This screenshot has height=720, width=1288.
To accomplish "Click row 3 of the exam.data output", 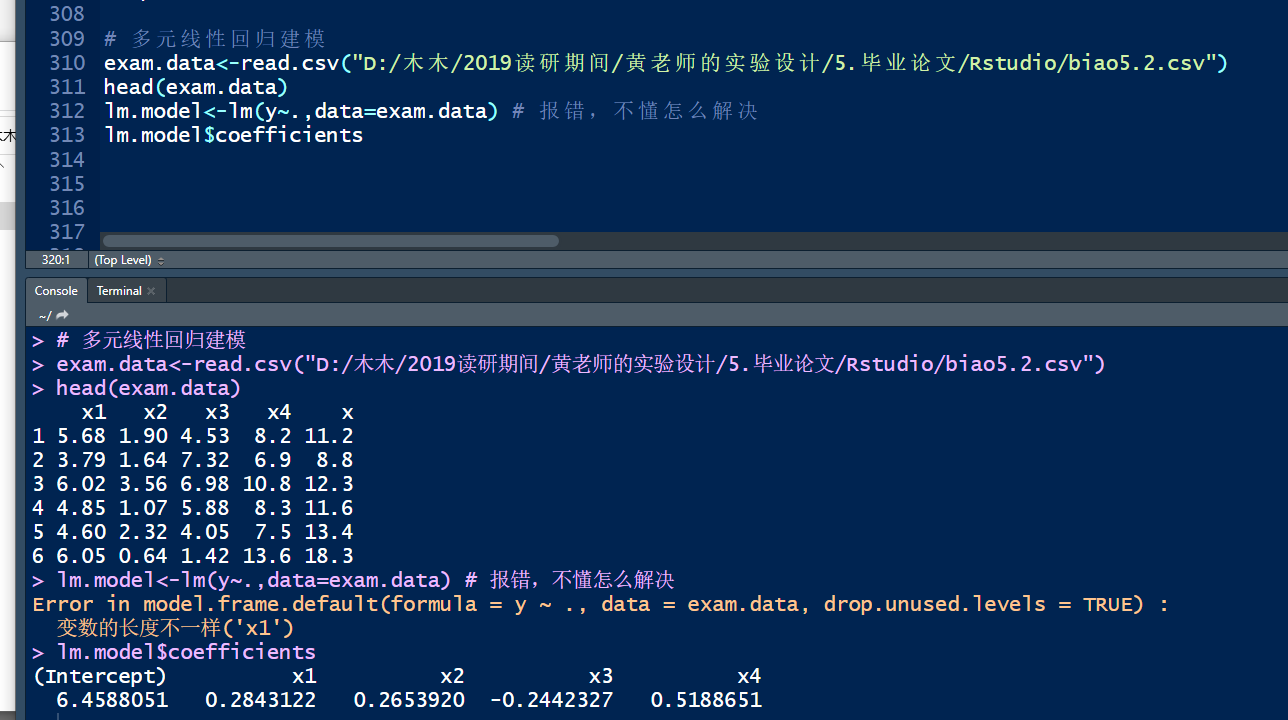I will coord(190,483).
